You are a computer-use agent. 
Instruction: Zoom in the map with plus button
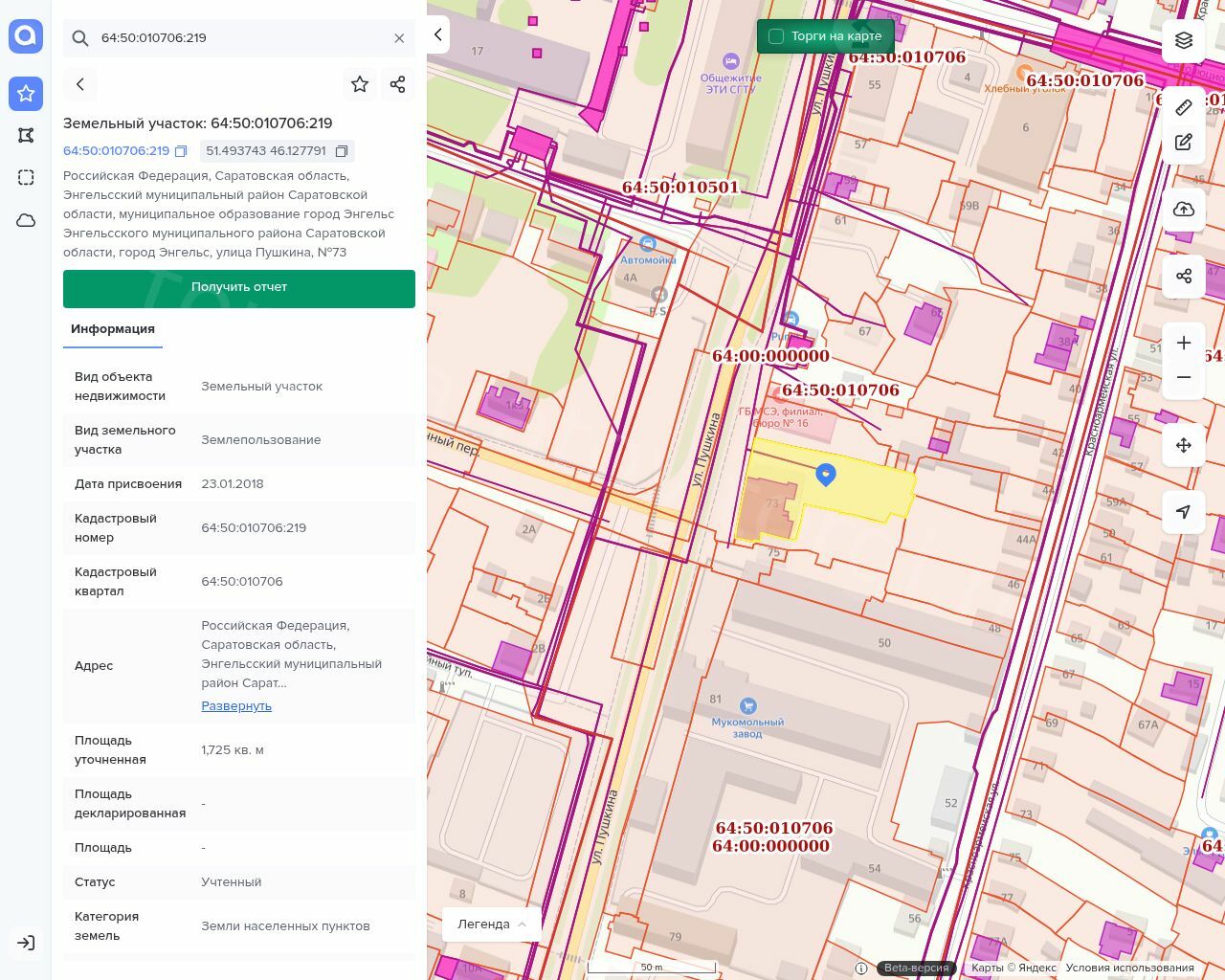click(x=1184, y=343)
